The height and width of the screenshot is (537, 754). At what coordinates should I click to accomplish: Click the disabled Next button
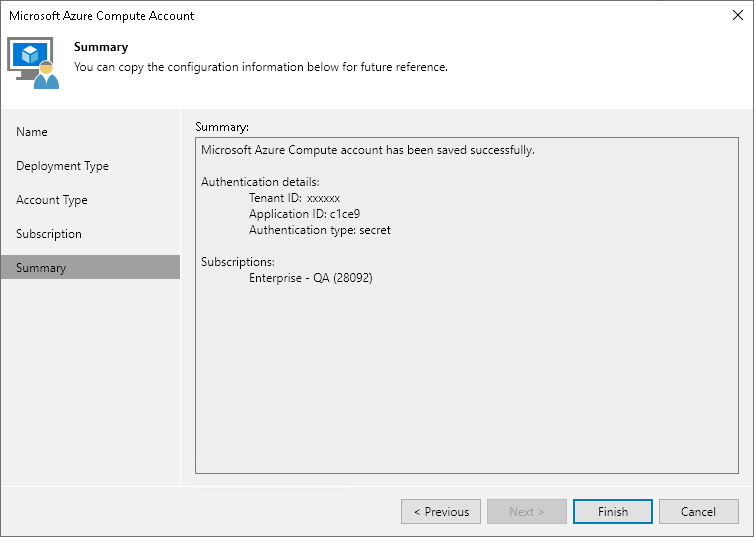click(527, 512)
